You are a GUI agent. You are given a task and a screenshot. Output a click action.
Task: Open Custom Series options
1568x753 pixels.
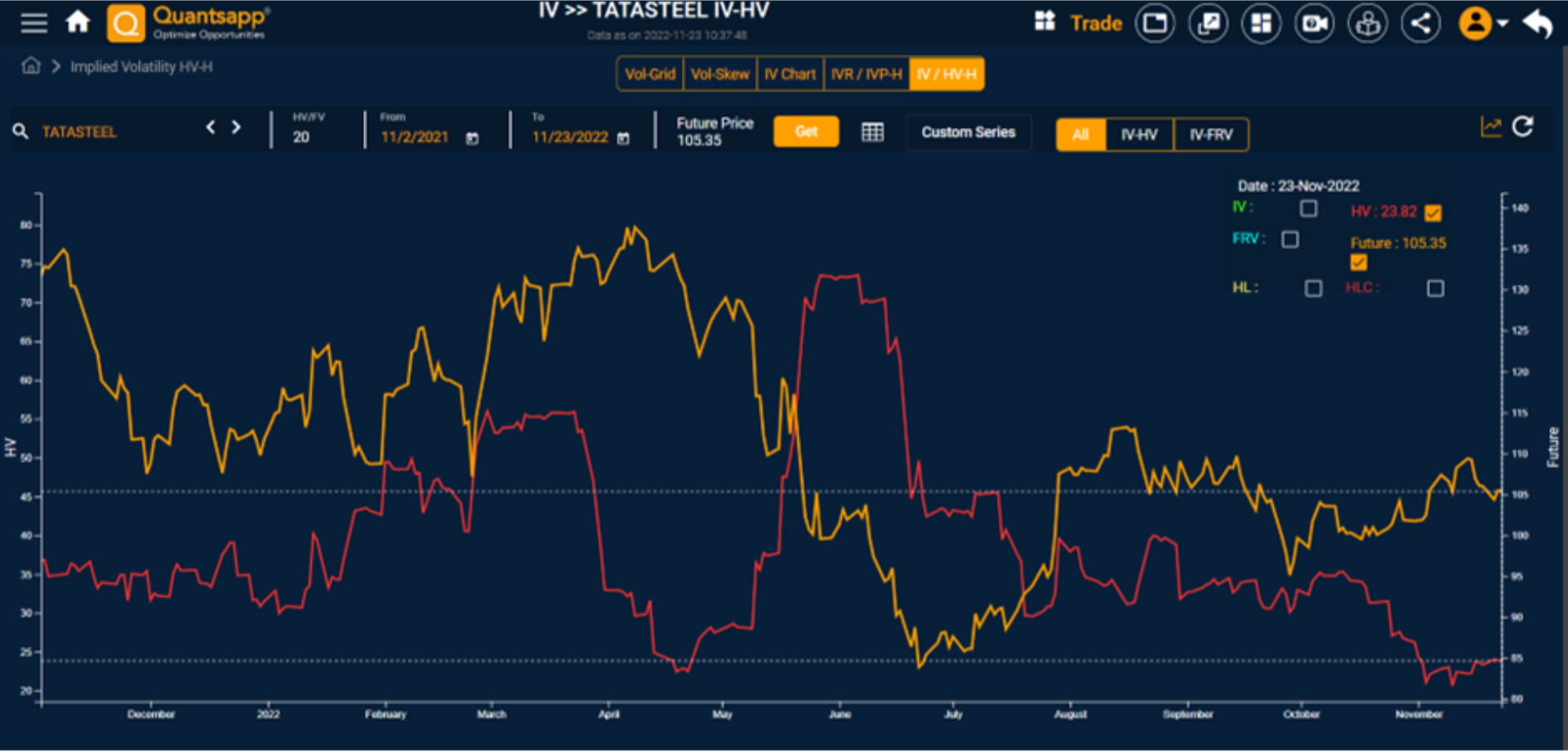pyautogui.click(x=968, y=131)
